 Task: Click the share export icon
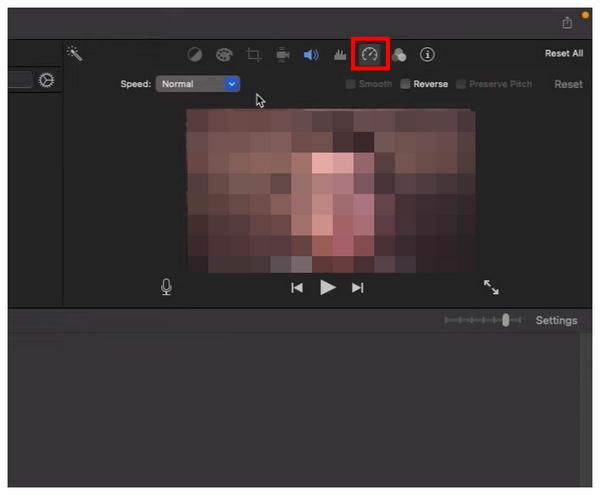(x=567, y=23)
